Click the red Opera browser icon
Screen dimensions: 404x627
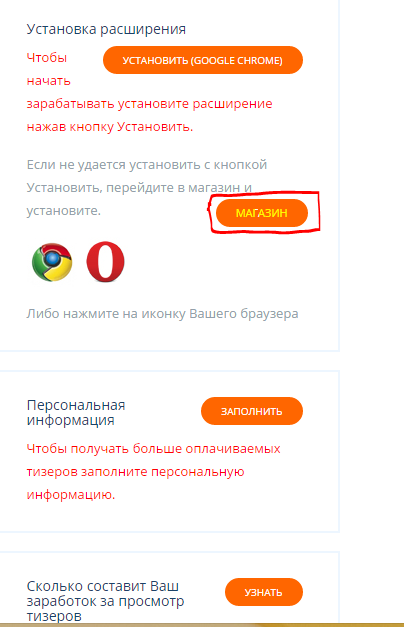(x=106, y=262)
